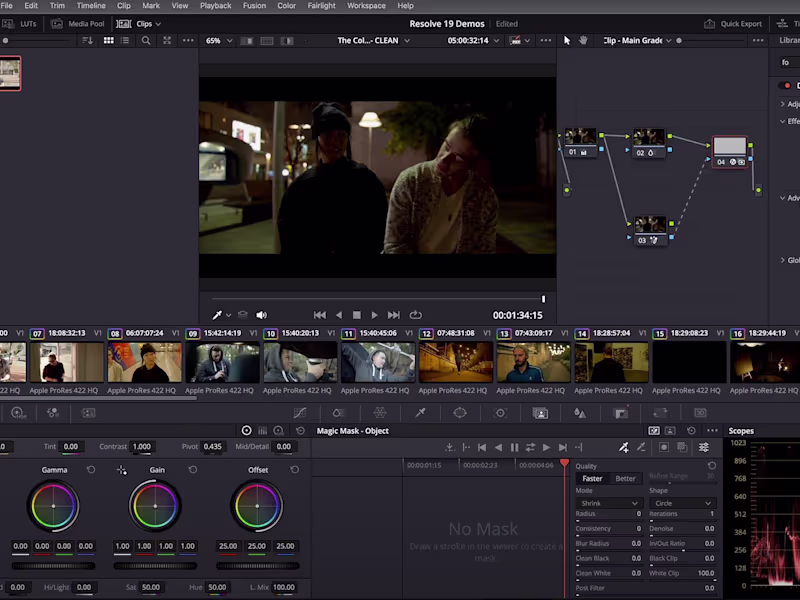This screenshot has height=600, width=800.
Task: Select clip 08 thumbnail in the timeline
Action: click(144, 362)
